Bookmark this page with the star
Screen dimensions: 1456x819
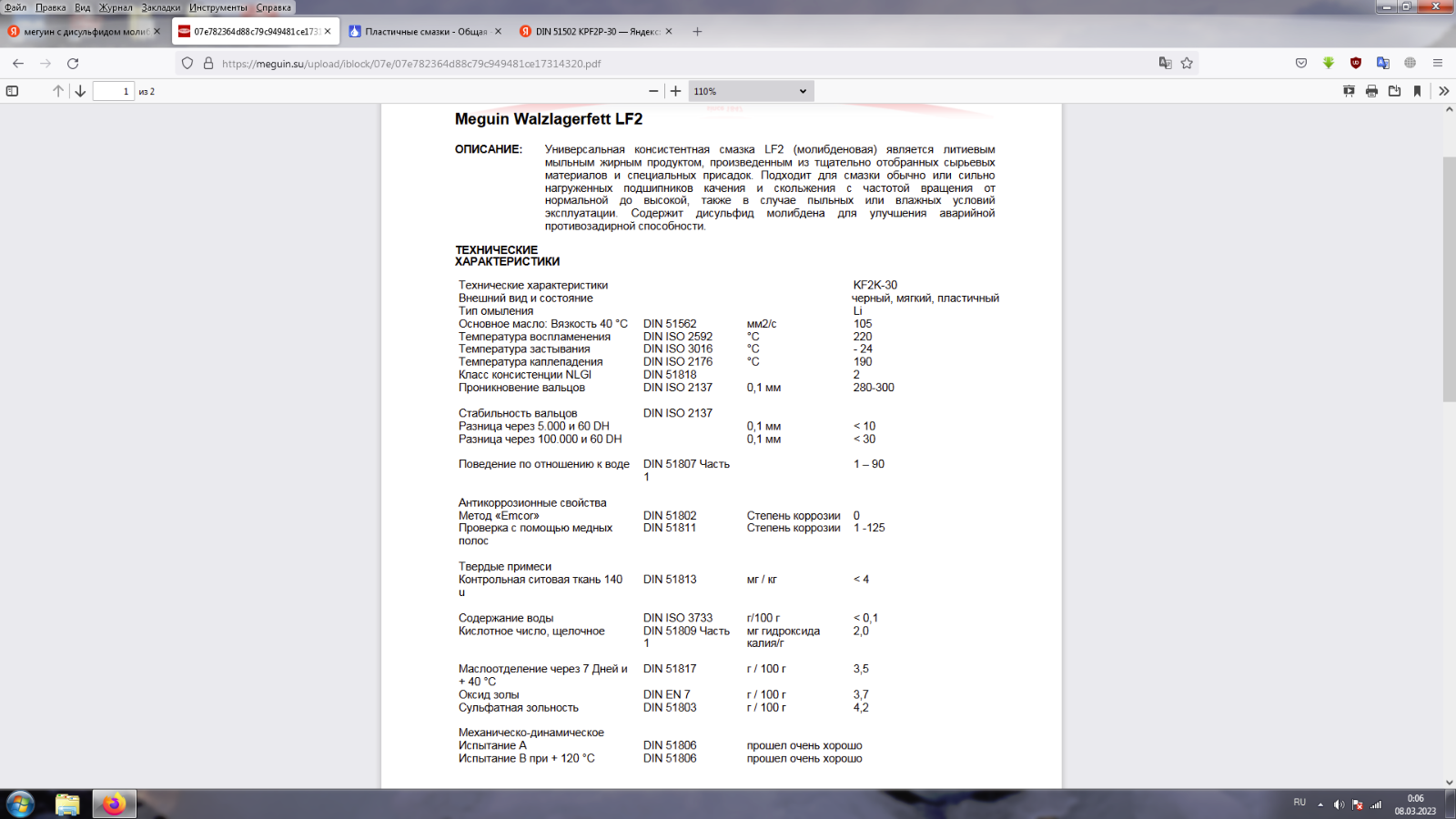tap(1187, 64)
